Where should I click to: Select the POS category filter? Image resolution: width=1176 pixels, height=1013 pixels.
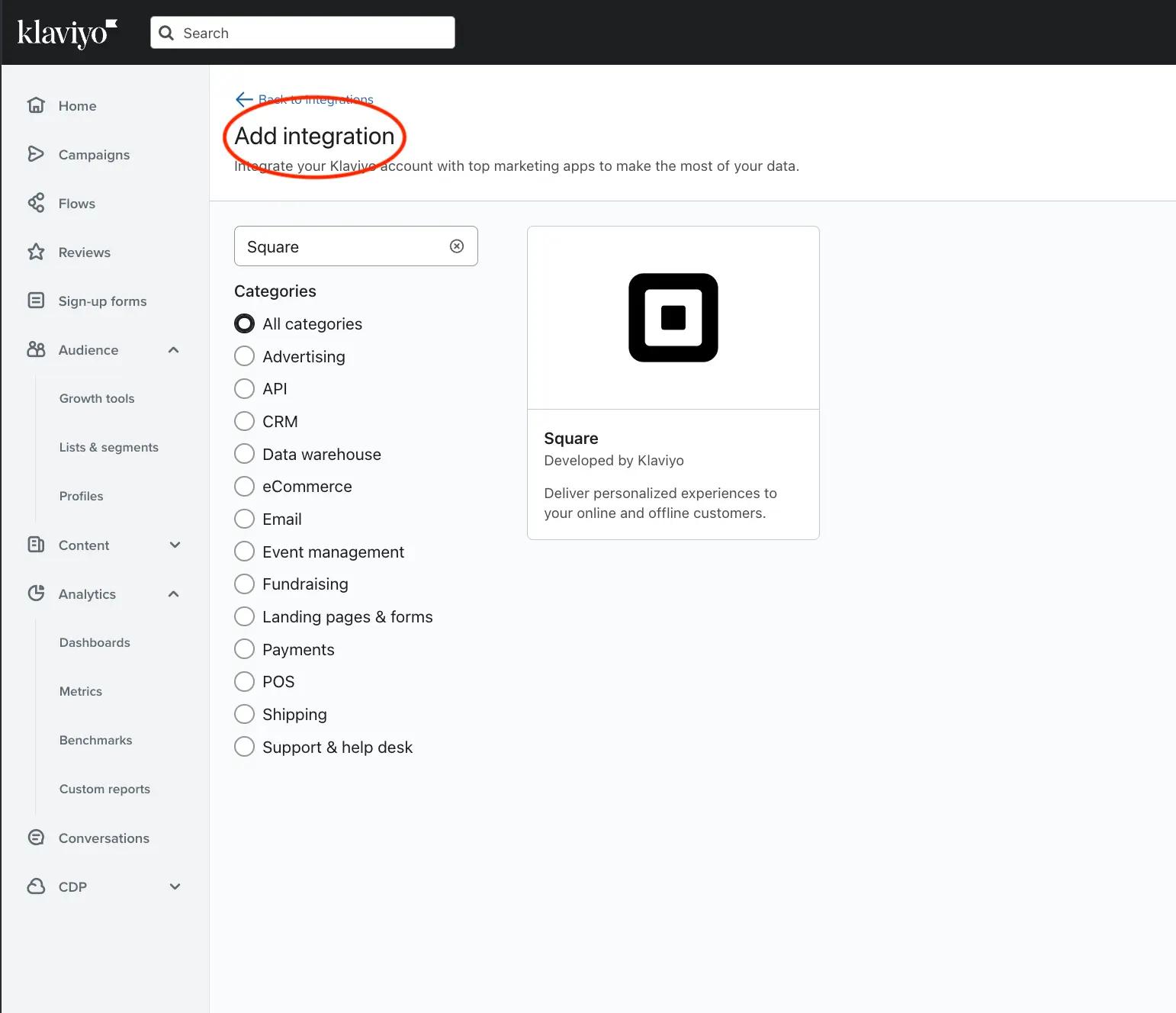(244, 681)
